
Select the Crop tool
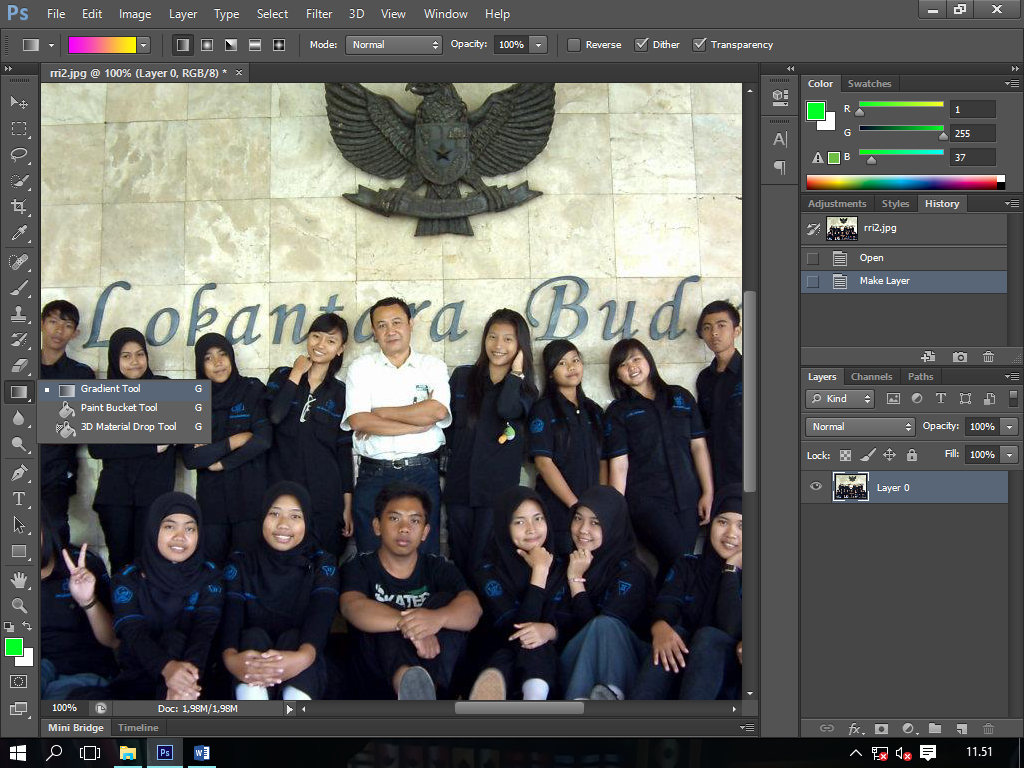point(19,207)
